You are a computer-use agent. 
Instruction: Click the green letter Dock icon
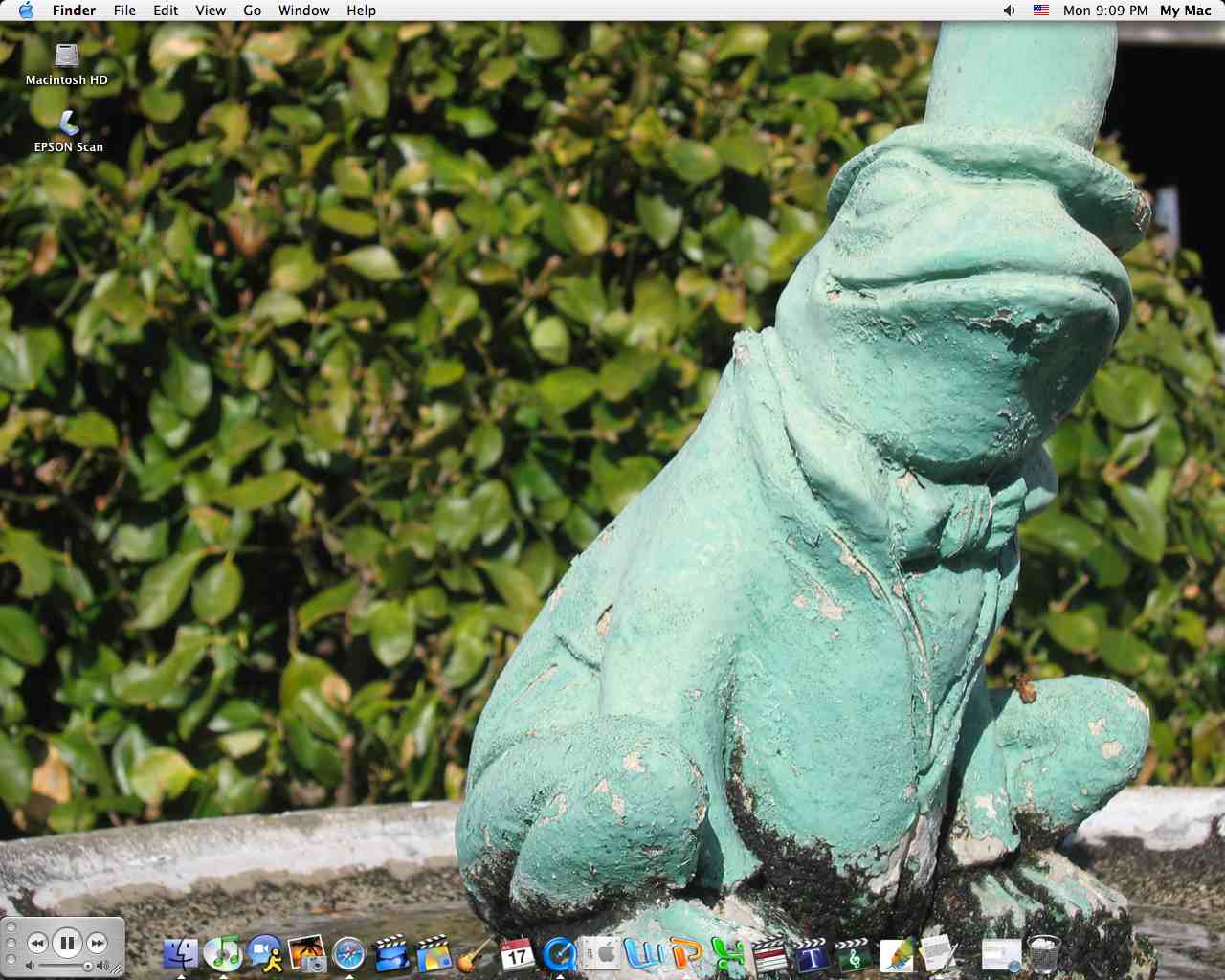coord(728,953)
